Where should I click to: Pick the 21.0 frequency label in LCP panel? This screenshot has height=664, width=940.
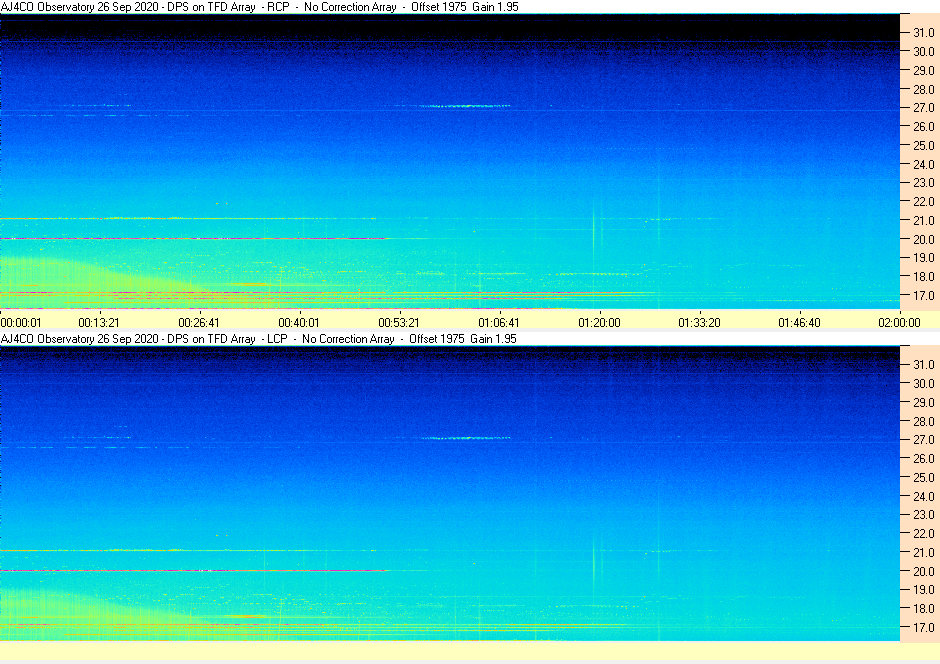click(x=924, y=553)
